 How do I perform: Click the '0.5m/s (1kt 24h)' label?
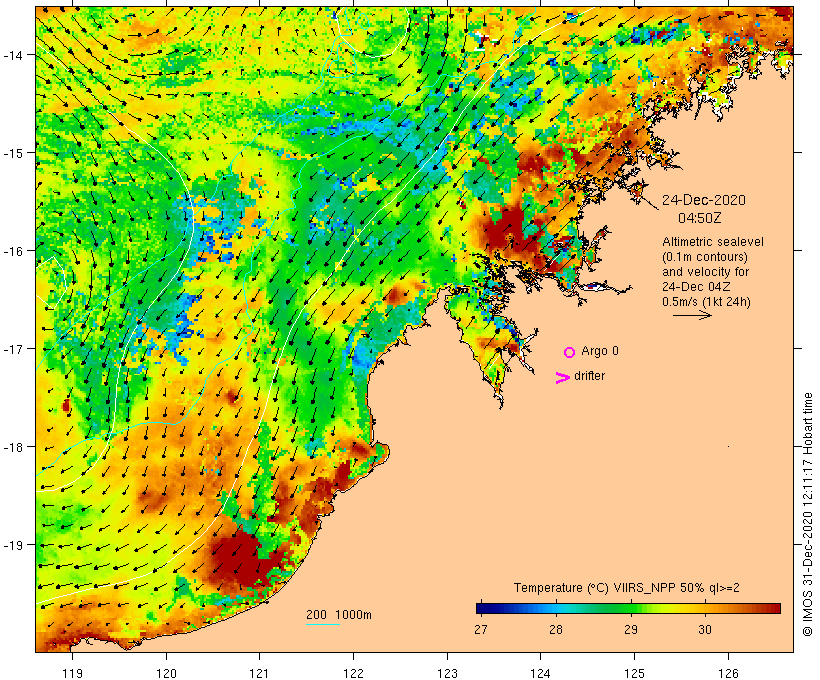(706, 302)
